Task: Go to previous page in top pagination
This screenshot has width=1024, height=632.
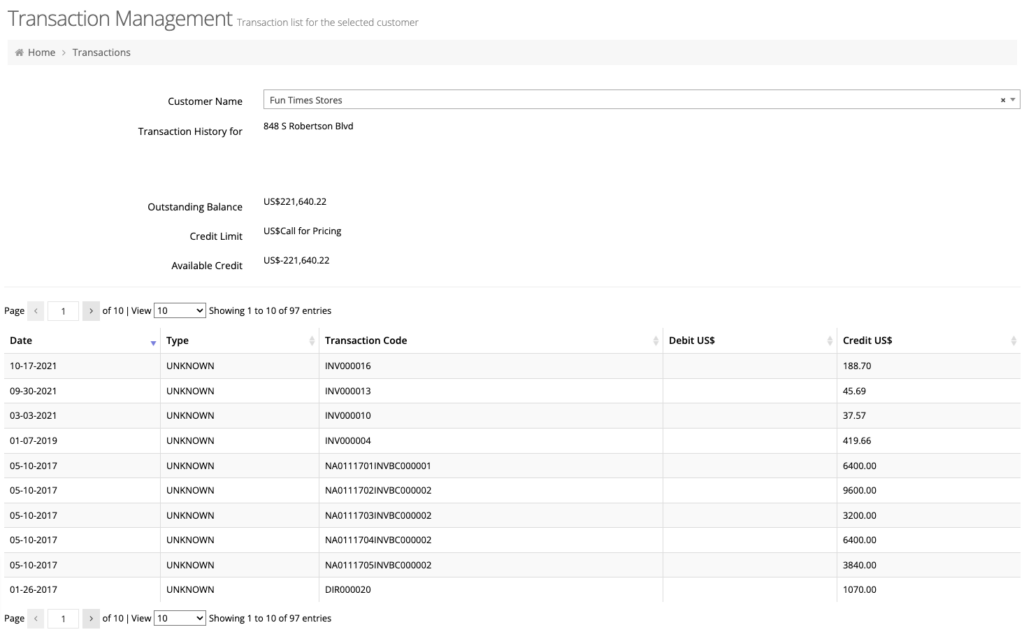Action: click(x=37, y=311)
